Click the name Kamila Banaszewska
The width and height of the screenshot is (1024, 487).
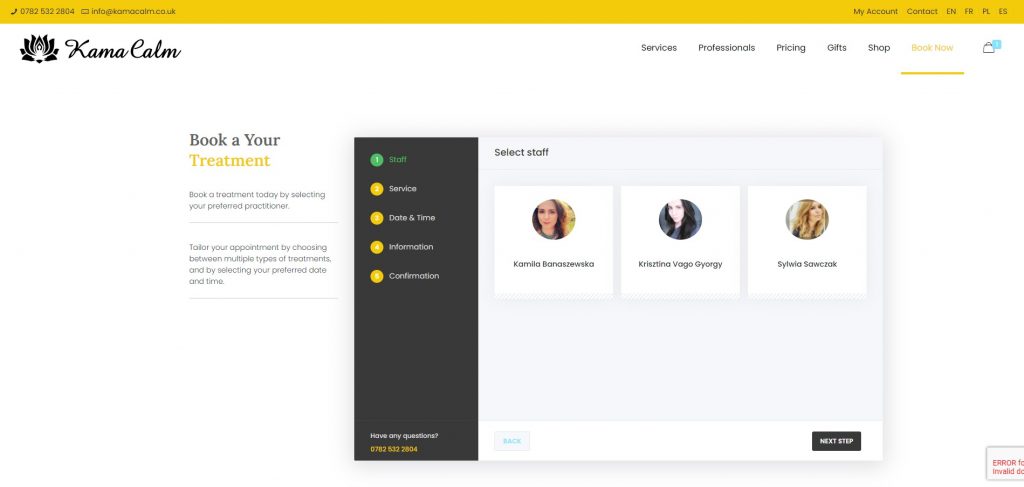554,264
